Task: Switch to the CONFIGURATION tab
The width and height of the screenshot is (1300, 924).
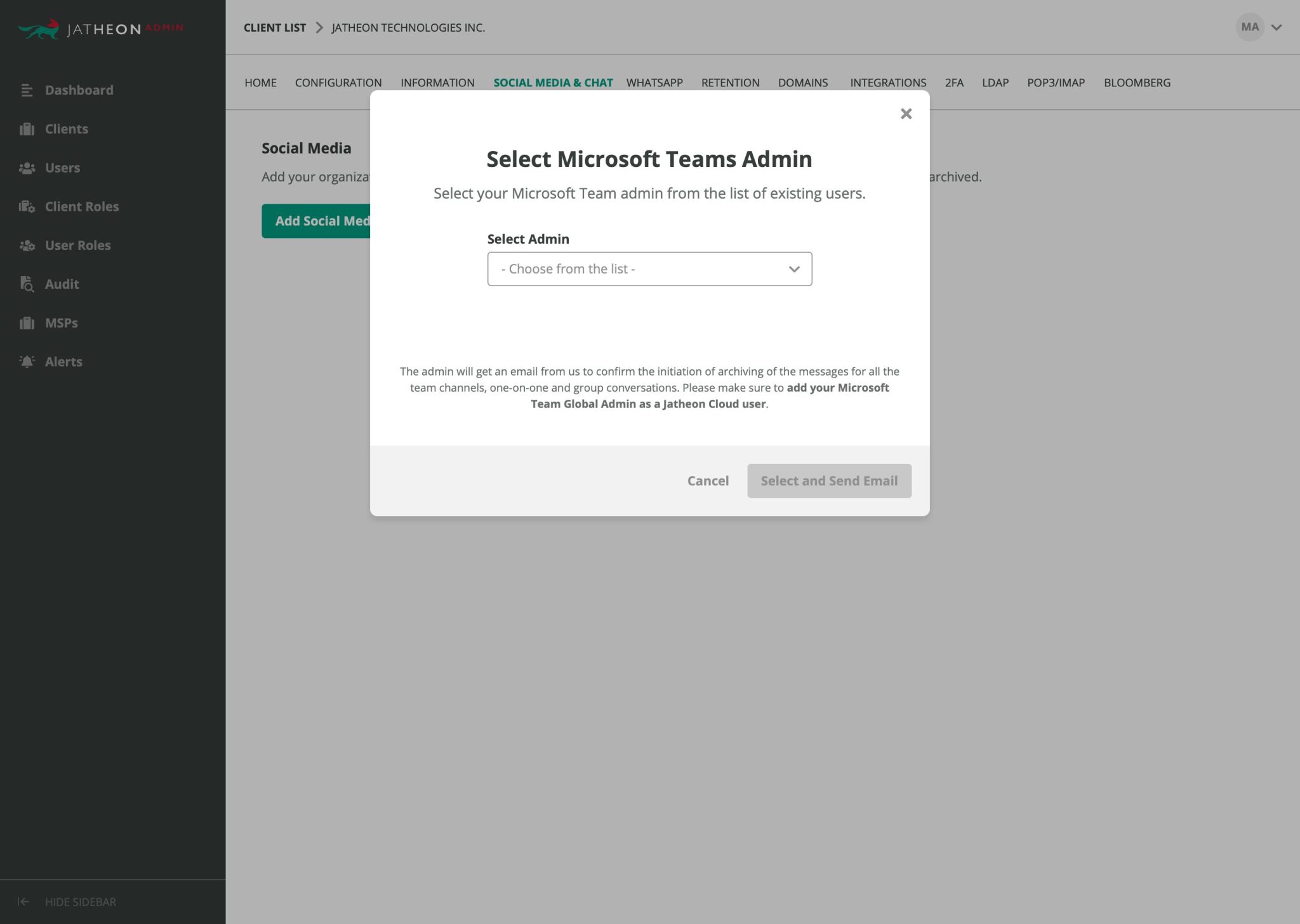Action: (338, 82)
